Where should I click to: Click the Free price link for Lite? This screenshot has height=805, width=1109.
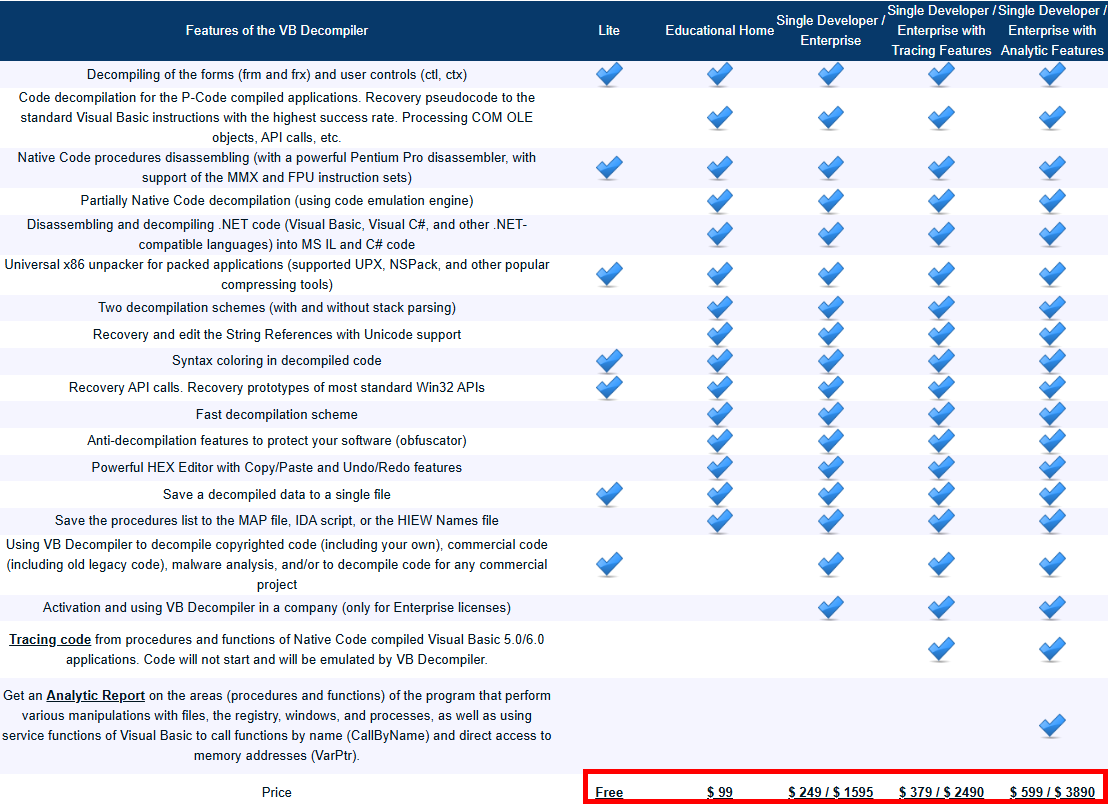pyautogui.click(x=609, y=792)
